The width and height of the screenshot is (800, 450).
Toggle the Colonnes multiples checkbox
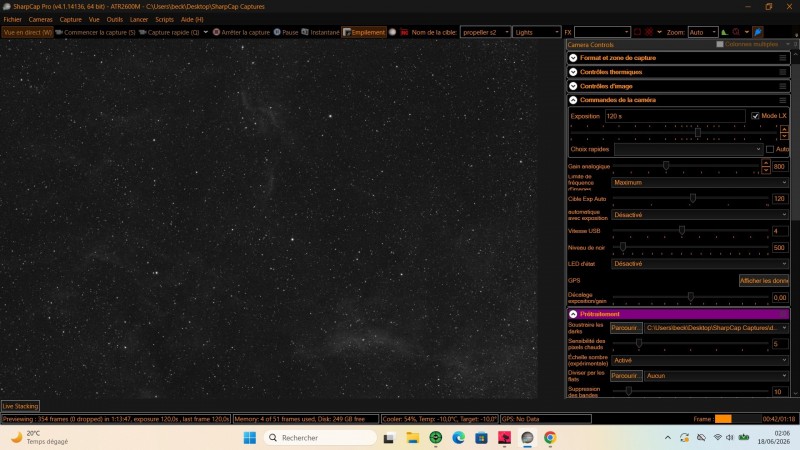720,44
